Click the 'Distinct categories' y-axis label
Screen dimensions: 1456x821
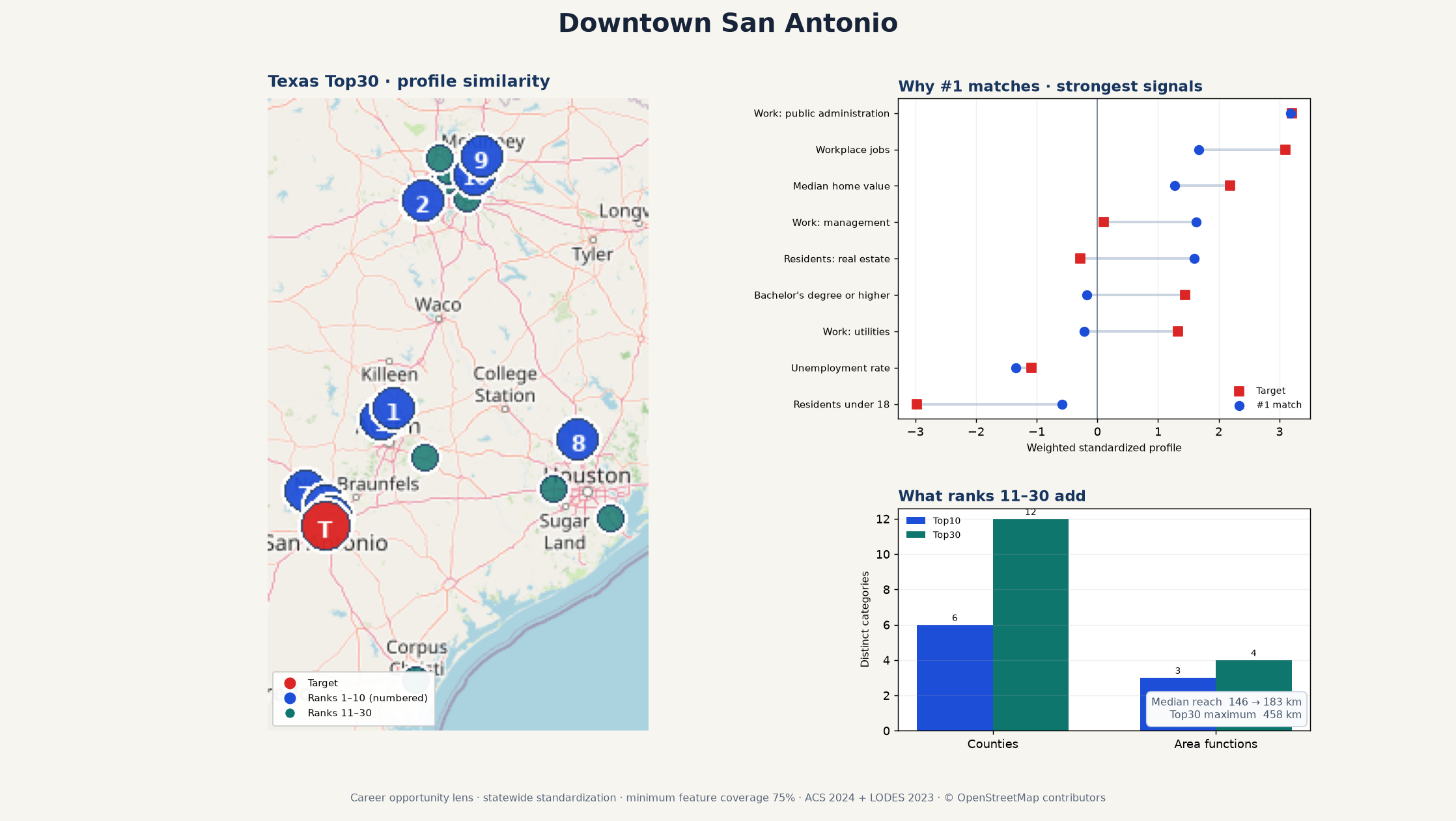click(865, 619)
